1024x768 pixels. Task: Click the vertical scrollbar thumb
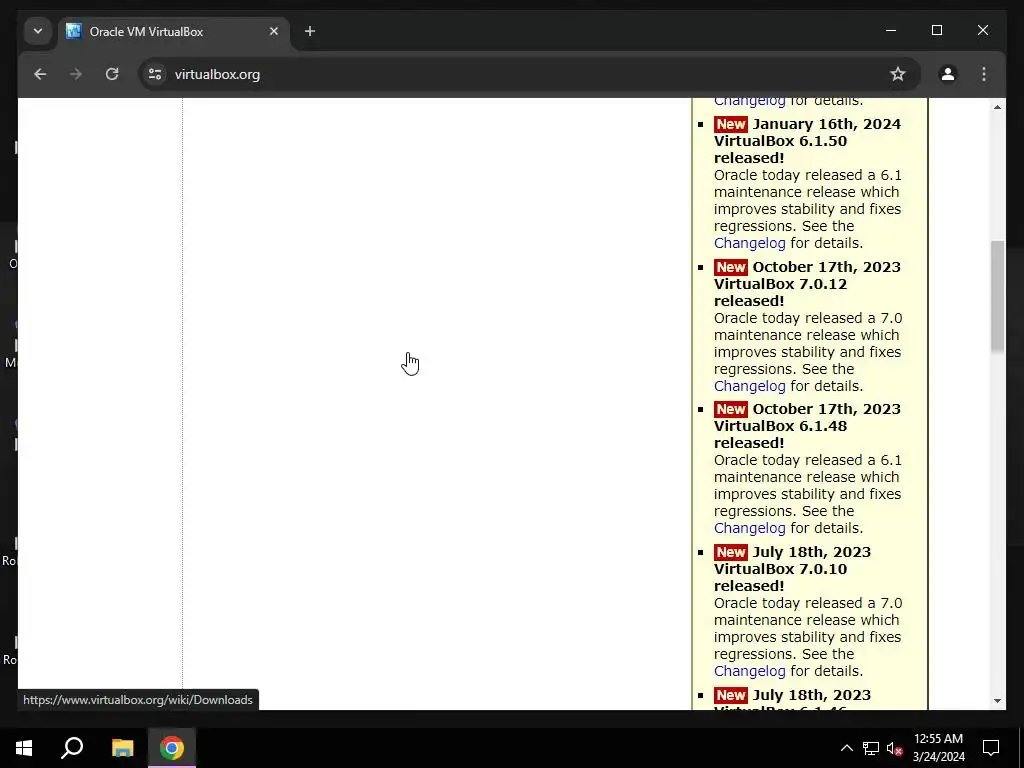[997, 297]
